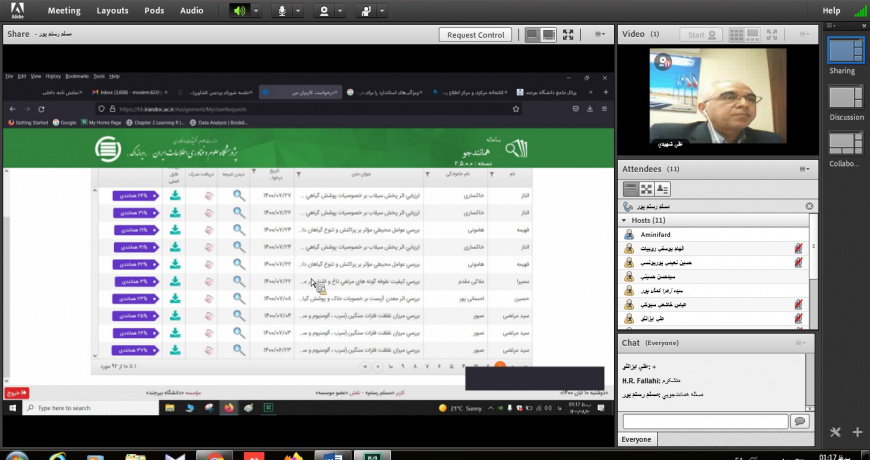
Task: Click the magnifier view-result icon in 3% similarity row
Action: 239,281
